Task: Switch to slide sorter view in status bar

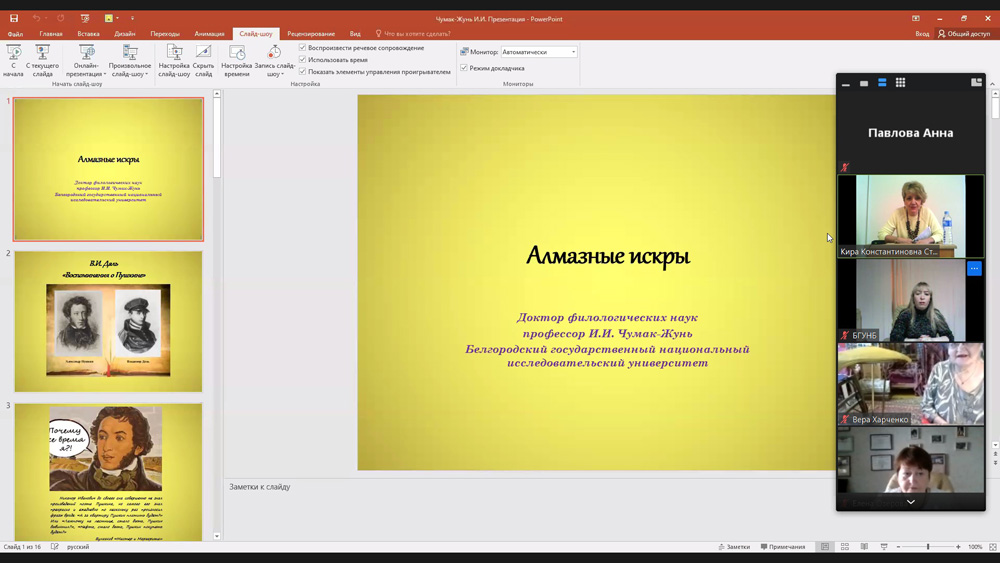Action: coord(845,547)
